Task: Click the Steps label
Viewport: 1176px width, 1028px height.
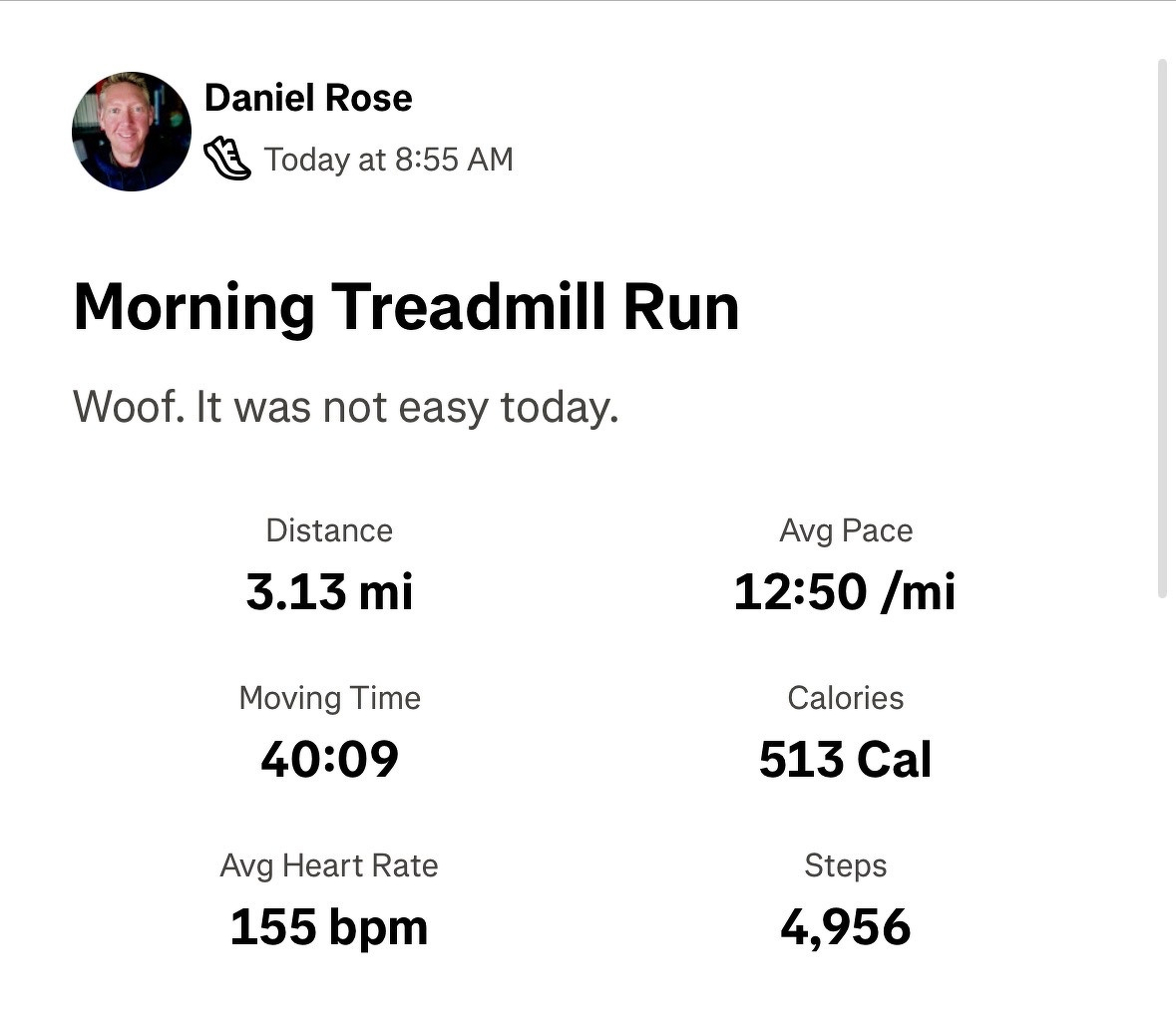Action: point(846,865)
